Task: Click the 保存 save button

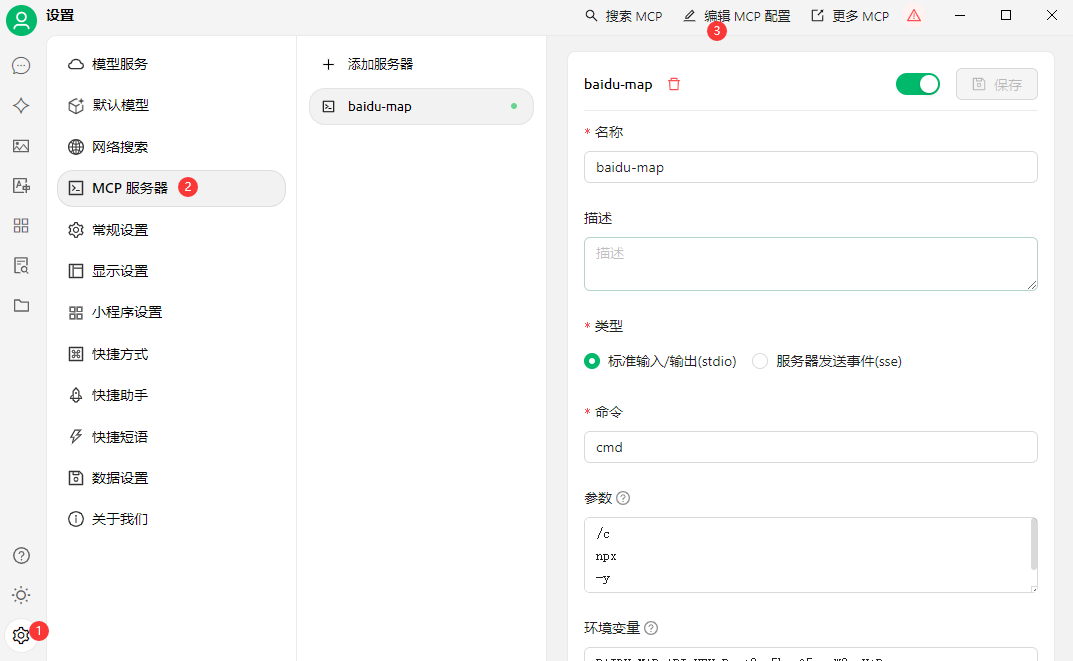Action: [996, 84]
